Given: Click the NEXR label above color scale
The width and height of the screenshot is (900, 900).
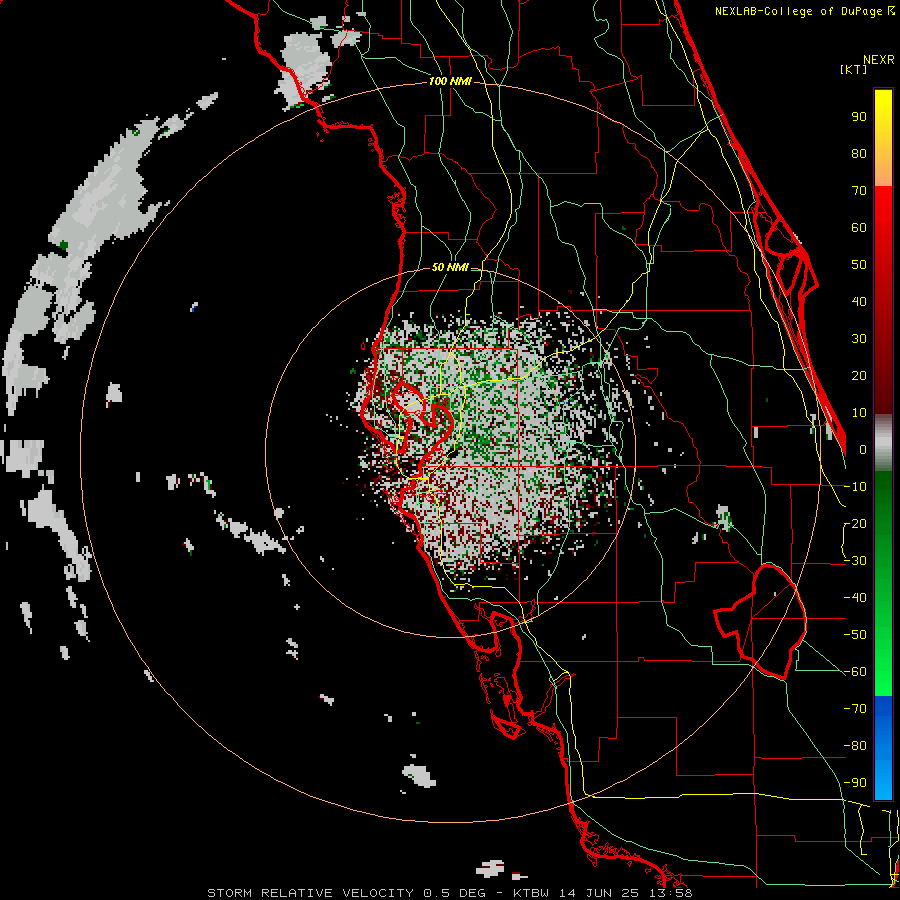Looking at the screenshot, I should click(879, 60).
